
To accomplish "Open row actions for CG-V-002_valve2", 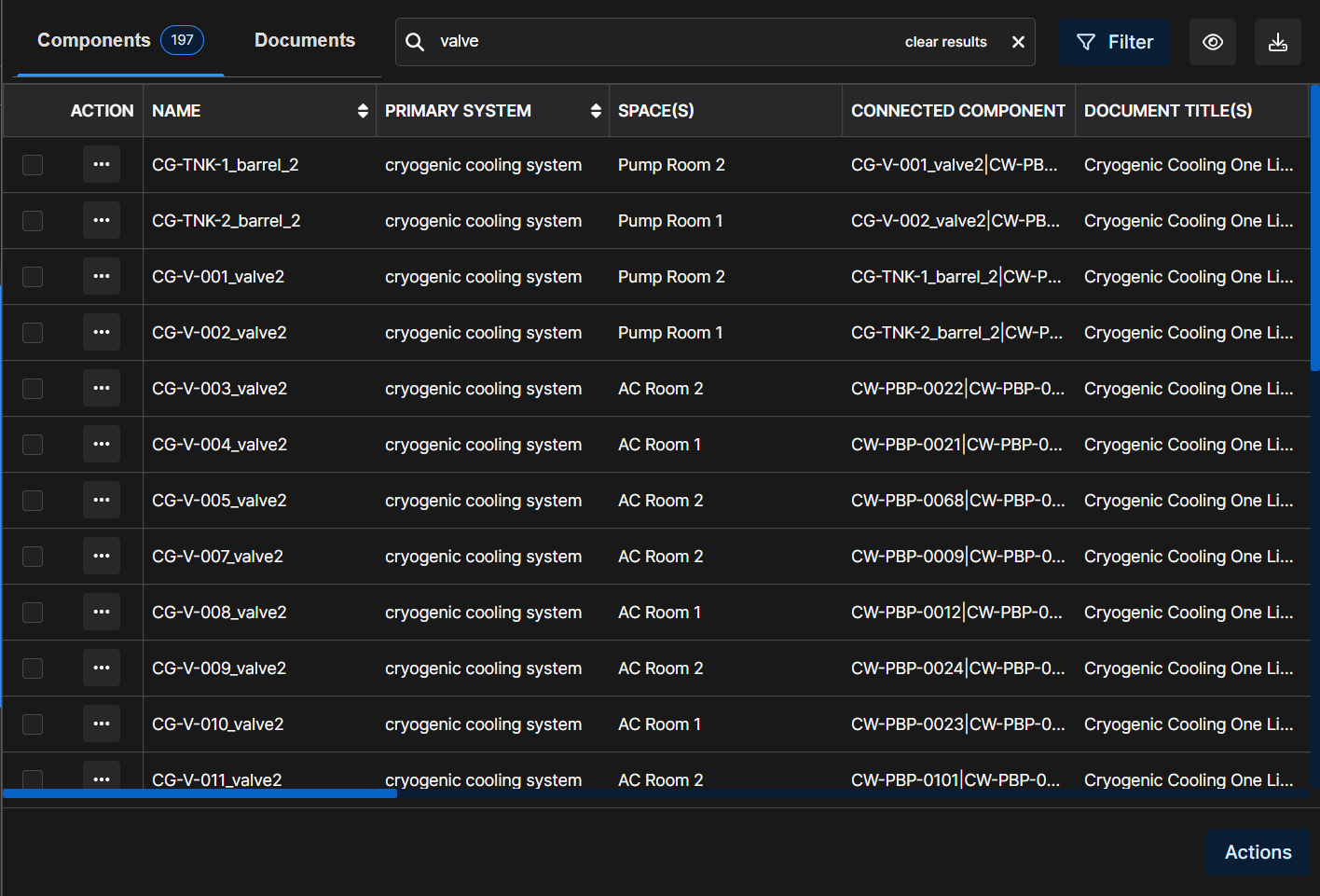I will coord(102,333).
